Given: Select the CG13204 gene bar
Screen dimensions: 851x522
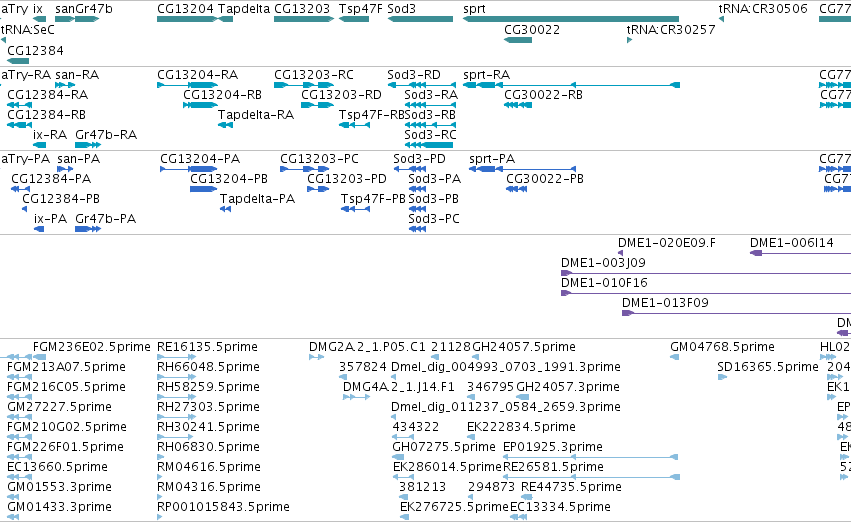Looking at the screenshot, I should point(187,19).
